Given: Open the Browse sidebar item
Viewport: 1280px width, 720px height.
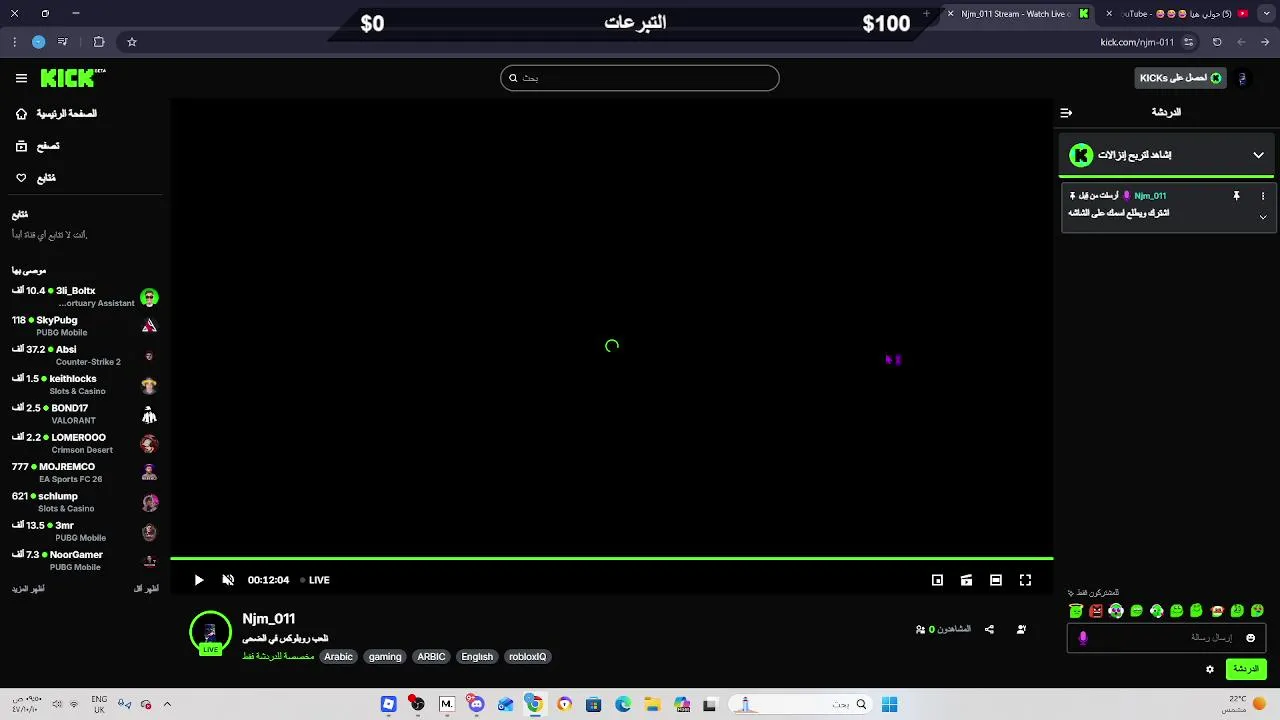Looking at the screenshot, I should coord(38,146).
